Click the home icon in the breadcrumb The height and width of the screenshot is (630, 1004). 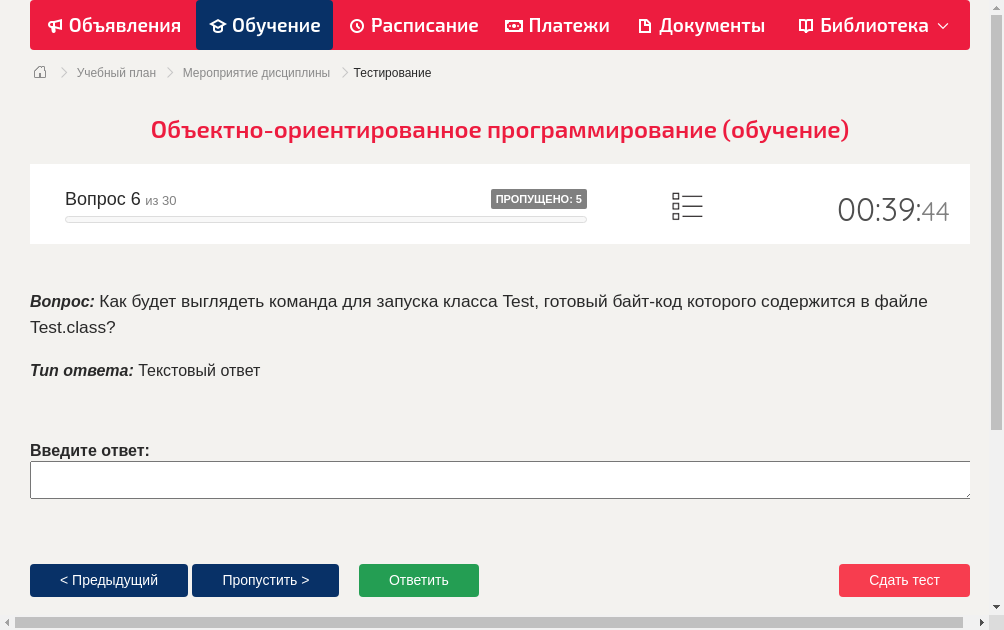(39, 72)
